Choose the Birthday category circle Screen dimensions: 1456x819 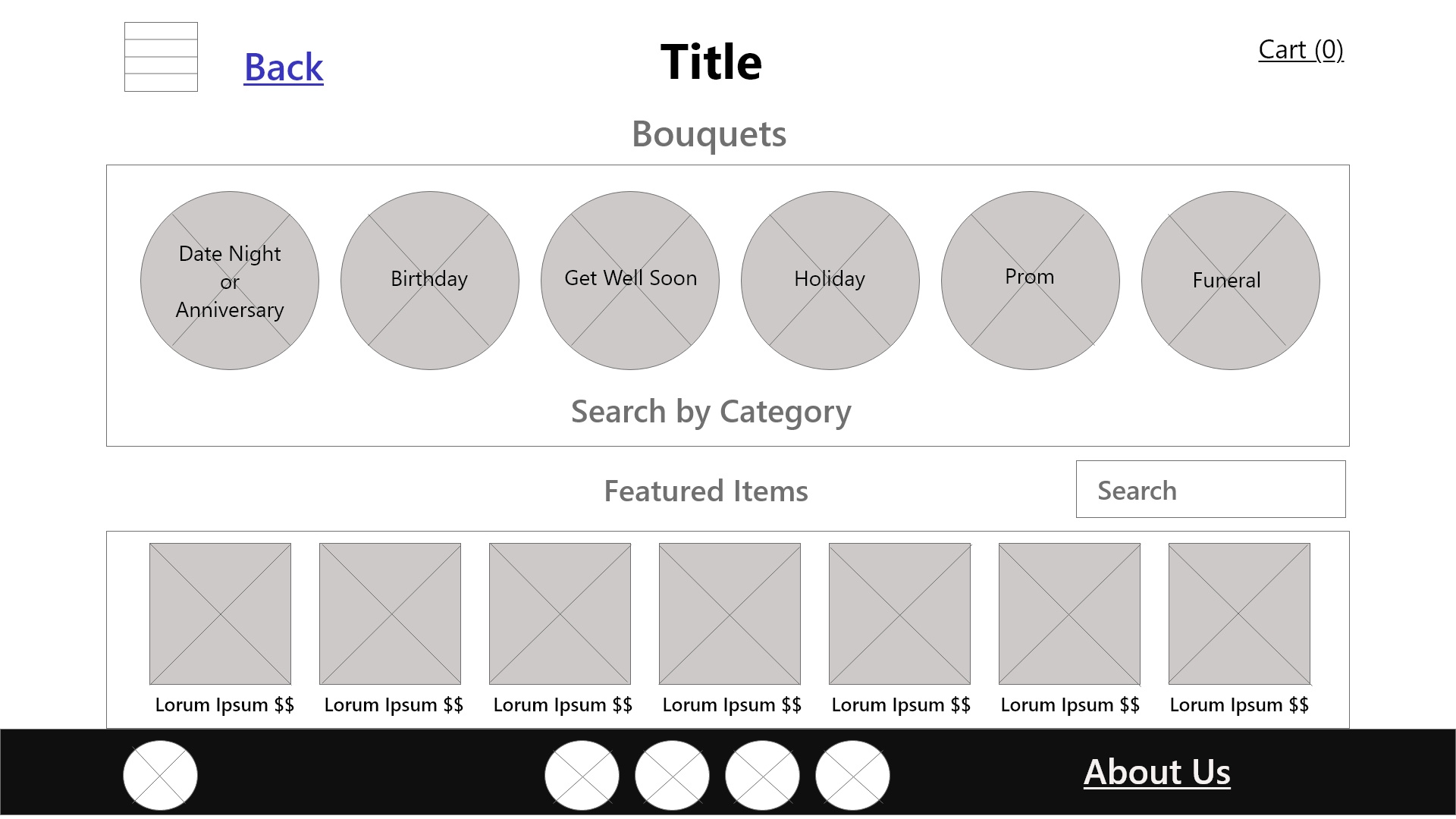pyautogui.click(x=430, y=281)
